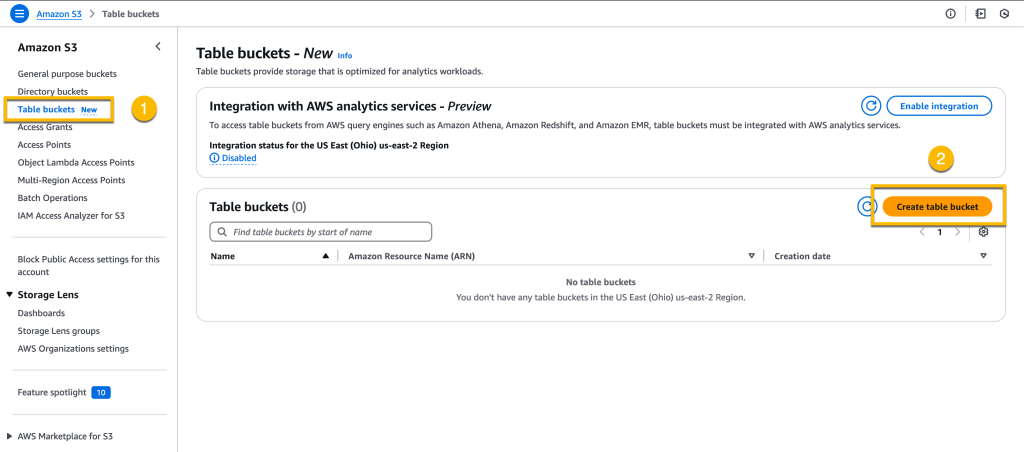Open Batch Operations

click(52, 197)
